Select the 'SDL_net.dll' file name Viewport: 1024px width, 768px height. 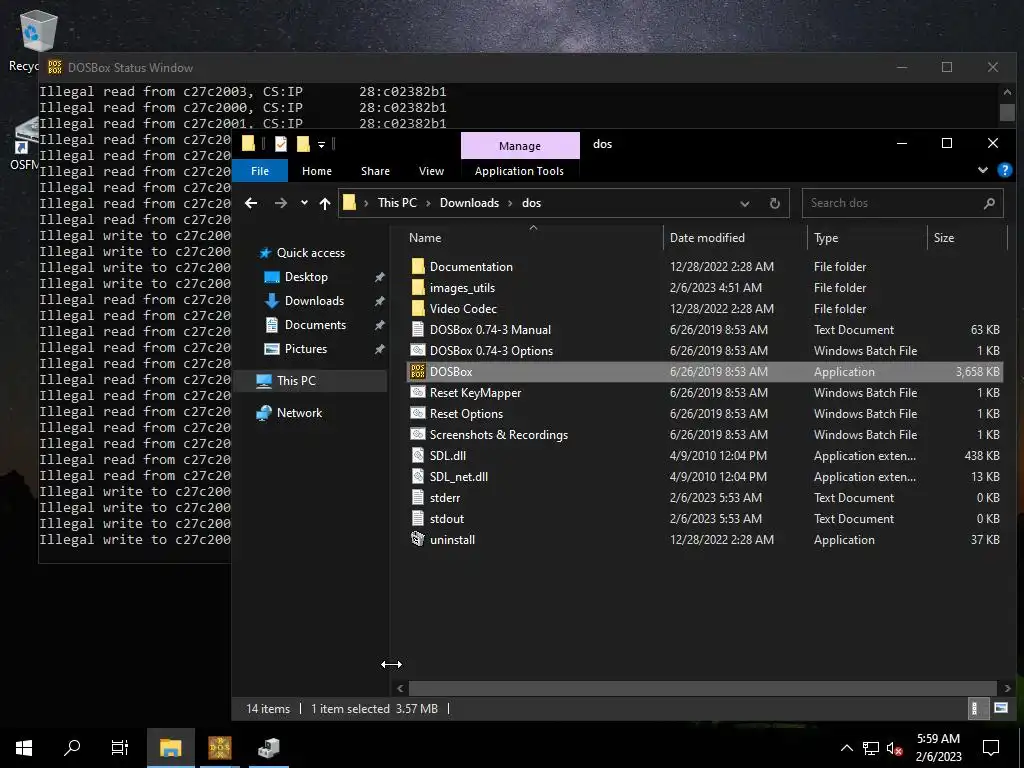[458, 477]
